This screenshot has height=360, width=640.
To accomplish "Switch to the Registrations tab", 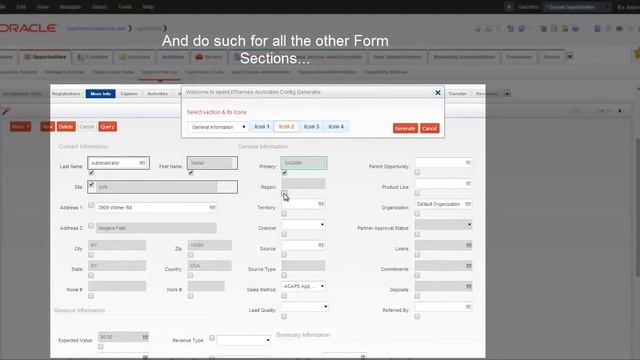I will (x=66, y=93).
